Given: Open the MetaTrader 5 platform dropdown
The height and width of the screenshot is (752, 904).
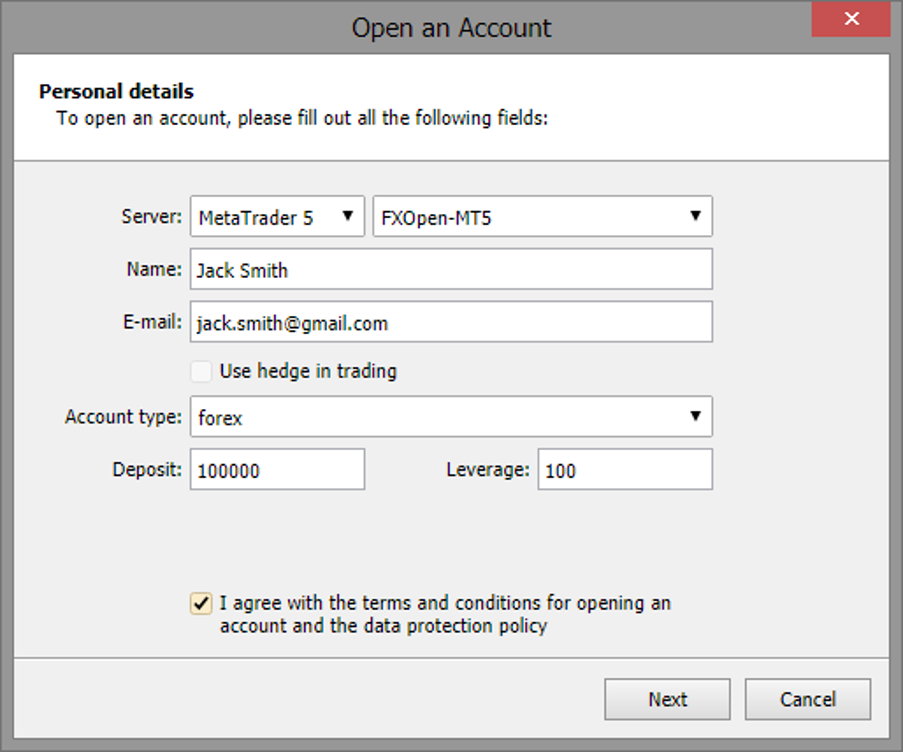Looking at the screenshot, I should tap(277, 217).
